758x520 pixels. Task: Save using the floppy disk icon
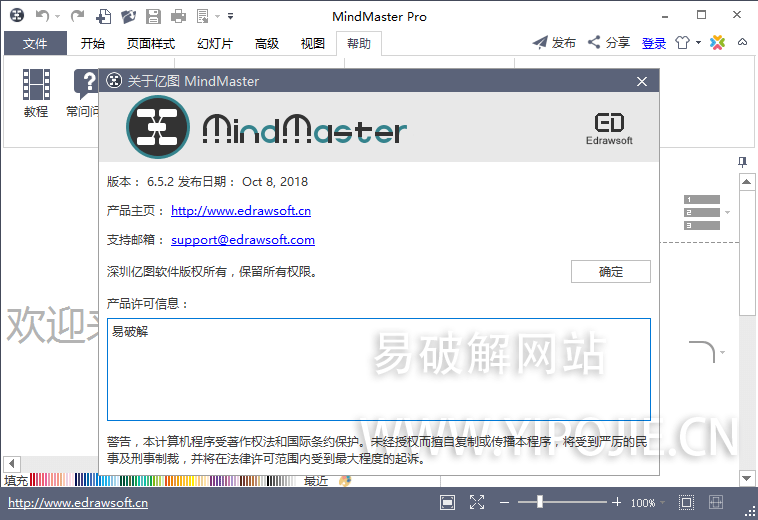[153, 16]
